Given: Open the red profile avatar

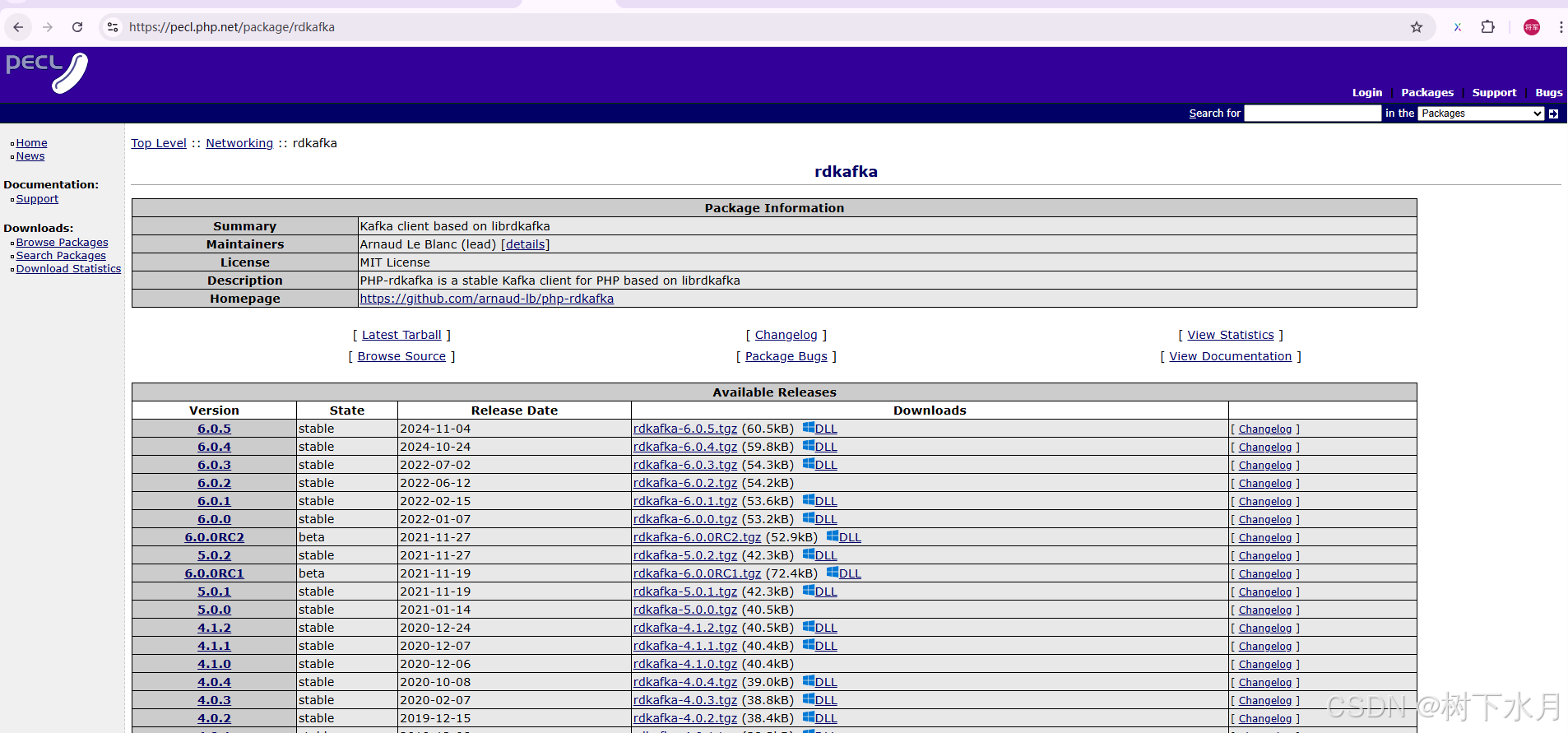Looking at the screenshot, I should [1532, 27].
